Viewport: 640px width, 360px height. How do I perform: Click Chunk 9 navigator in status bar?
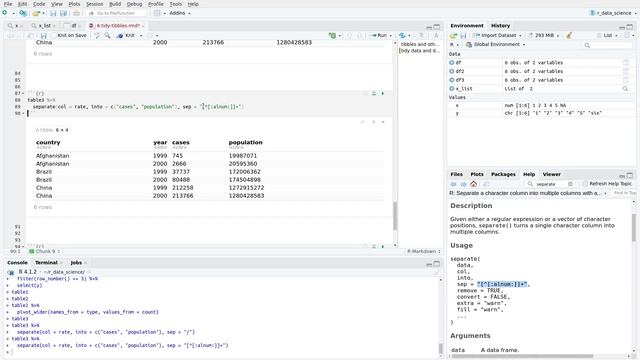click(45, 251)
